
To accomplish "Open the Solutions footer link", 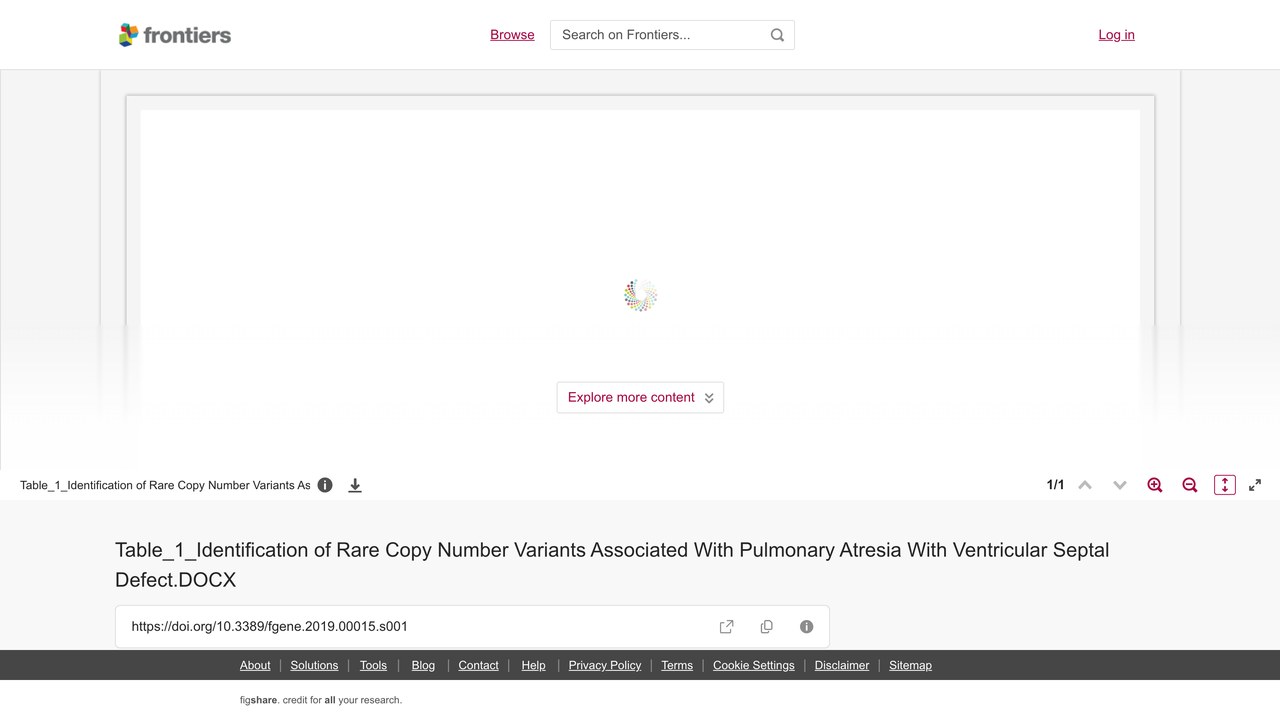I will pyautogui.click(x=314, y=665).
